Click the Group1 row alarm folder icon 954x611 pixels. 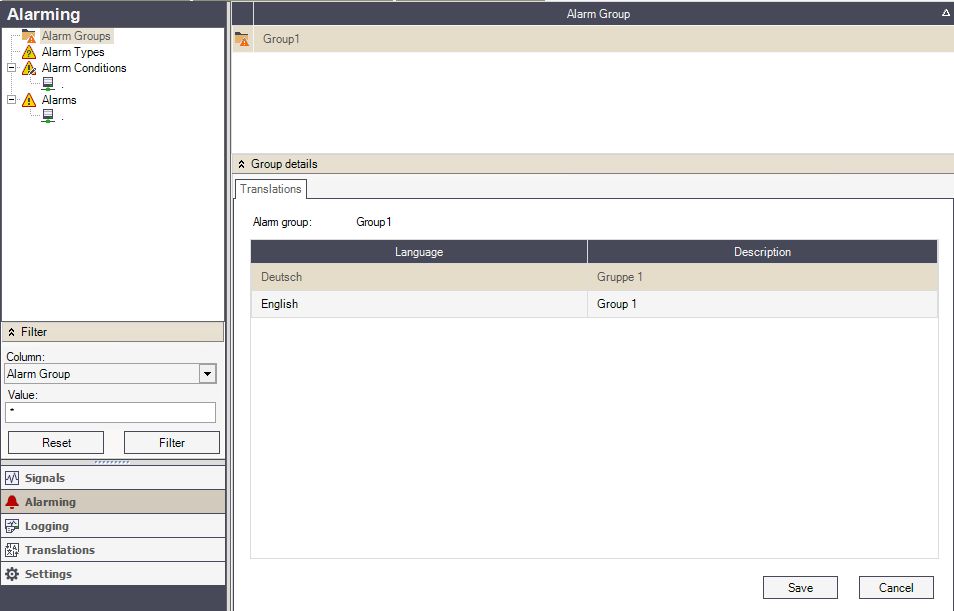coord(242,40)
